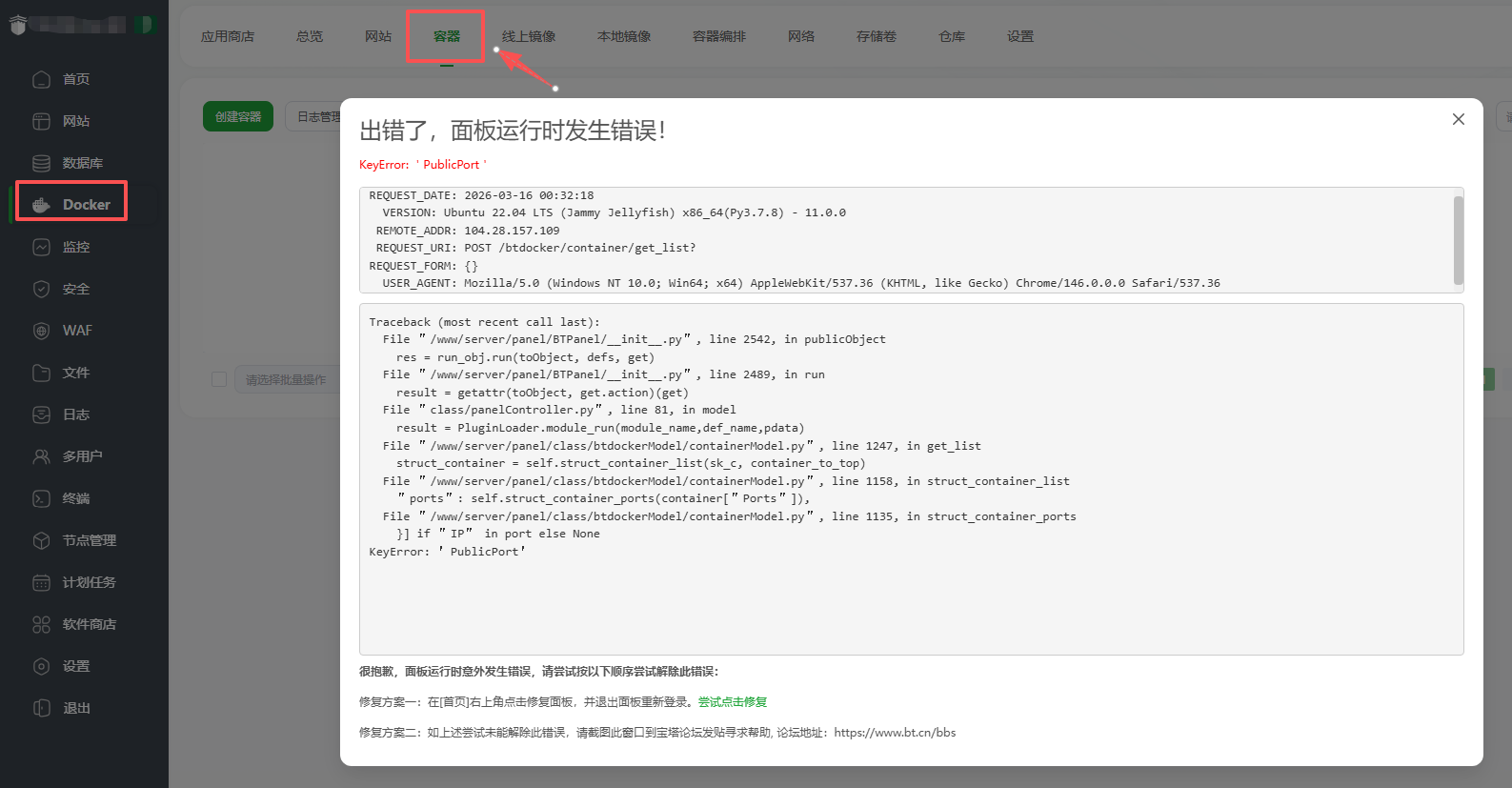Click the 尝试点击修复 repair link

tap(732, 702)
